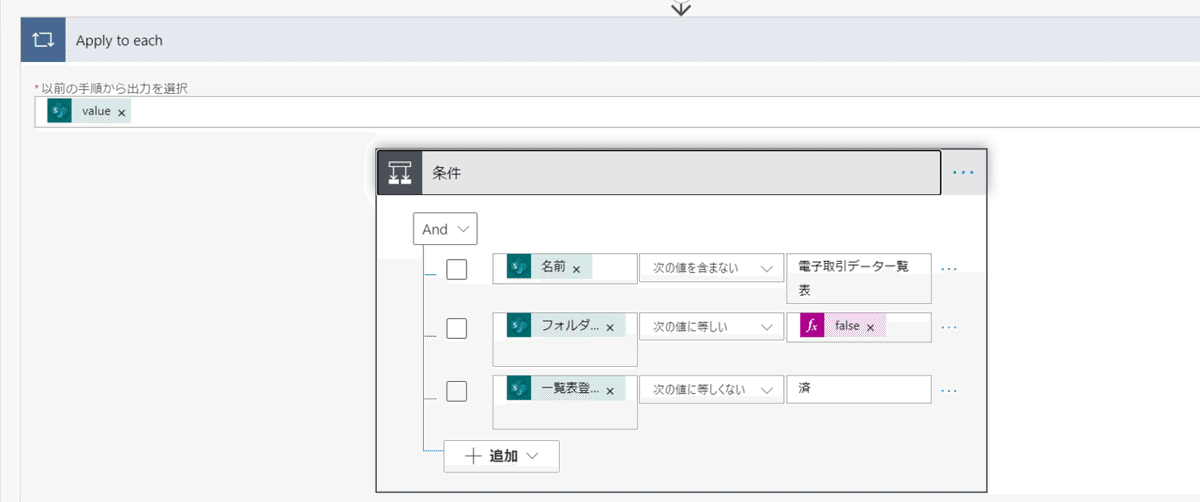
Task: Open the 次の値に等しい operator dropdown
Action: pyautogui.click(x=711, y=327)
